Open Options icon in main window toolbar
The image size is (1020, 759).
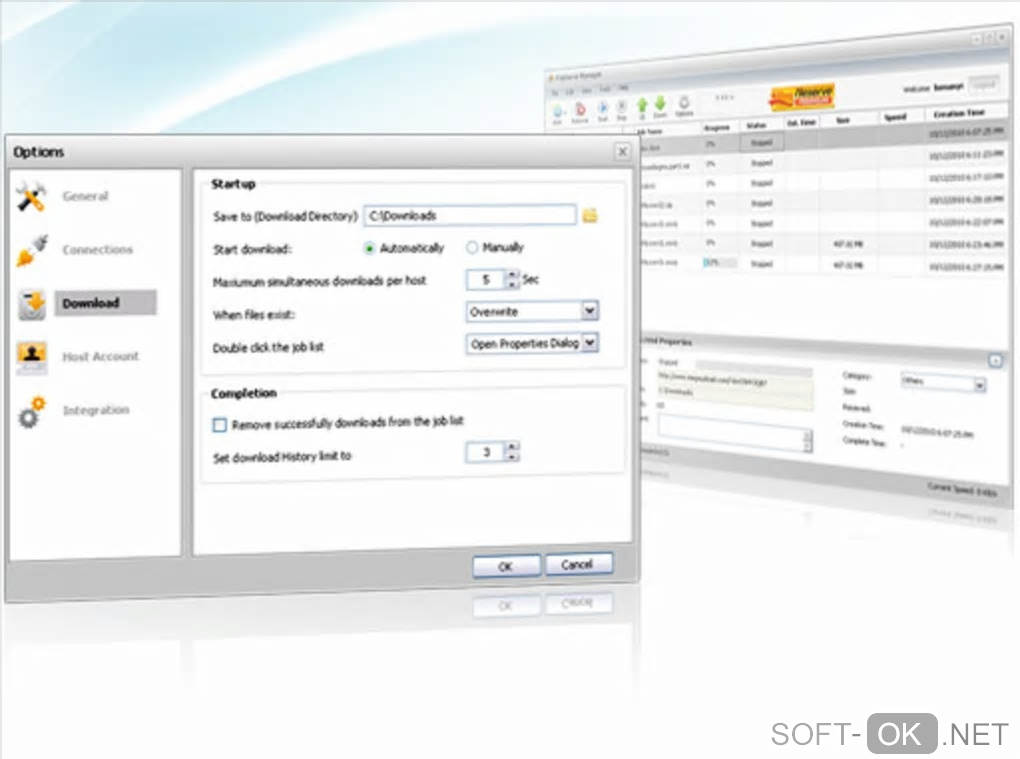pyautogui.click(x=684, y=105)
